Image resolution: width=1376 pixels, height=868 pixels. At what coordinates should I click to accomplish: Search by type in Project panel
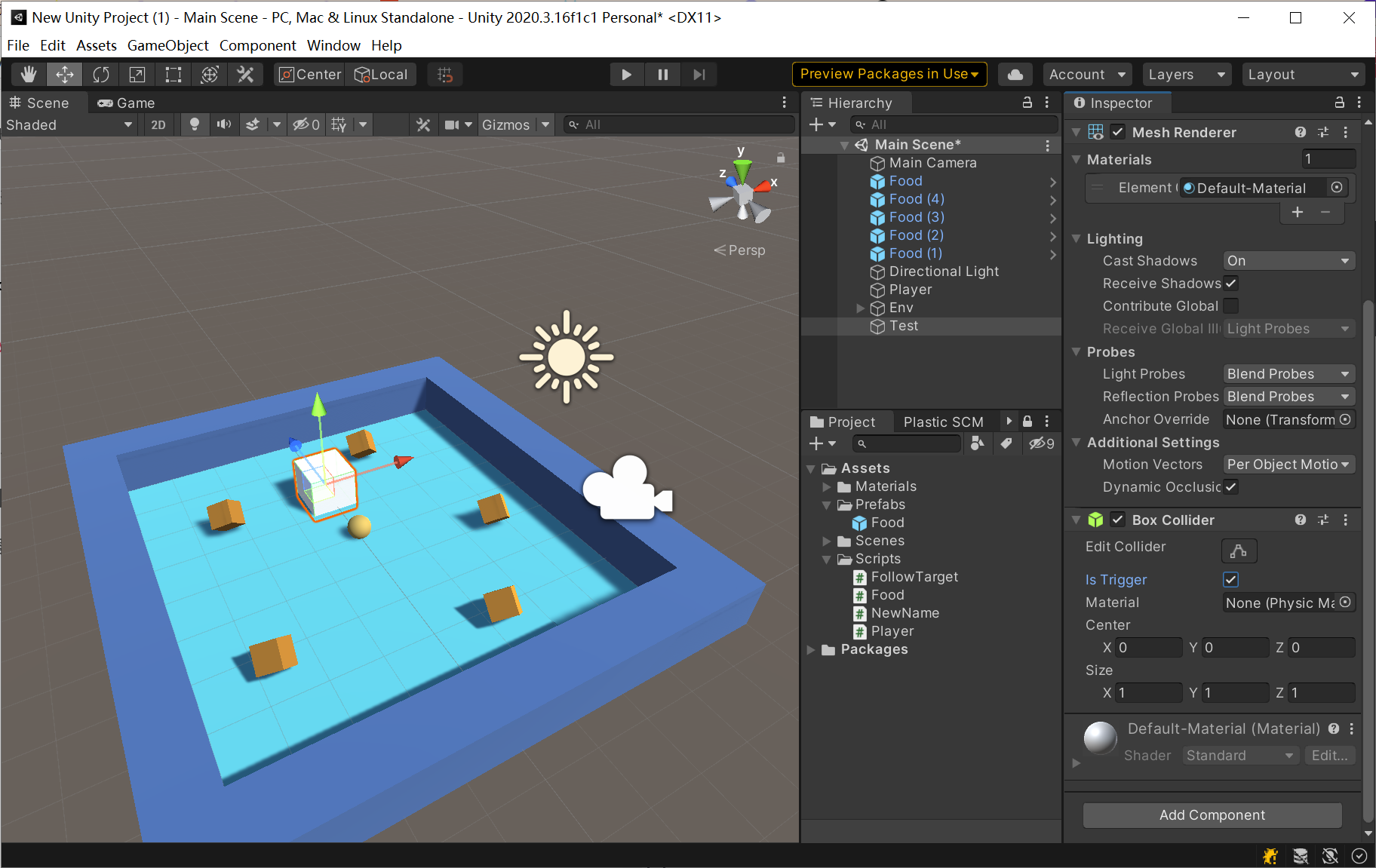coord(978,443)
